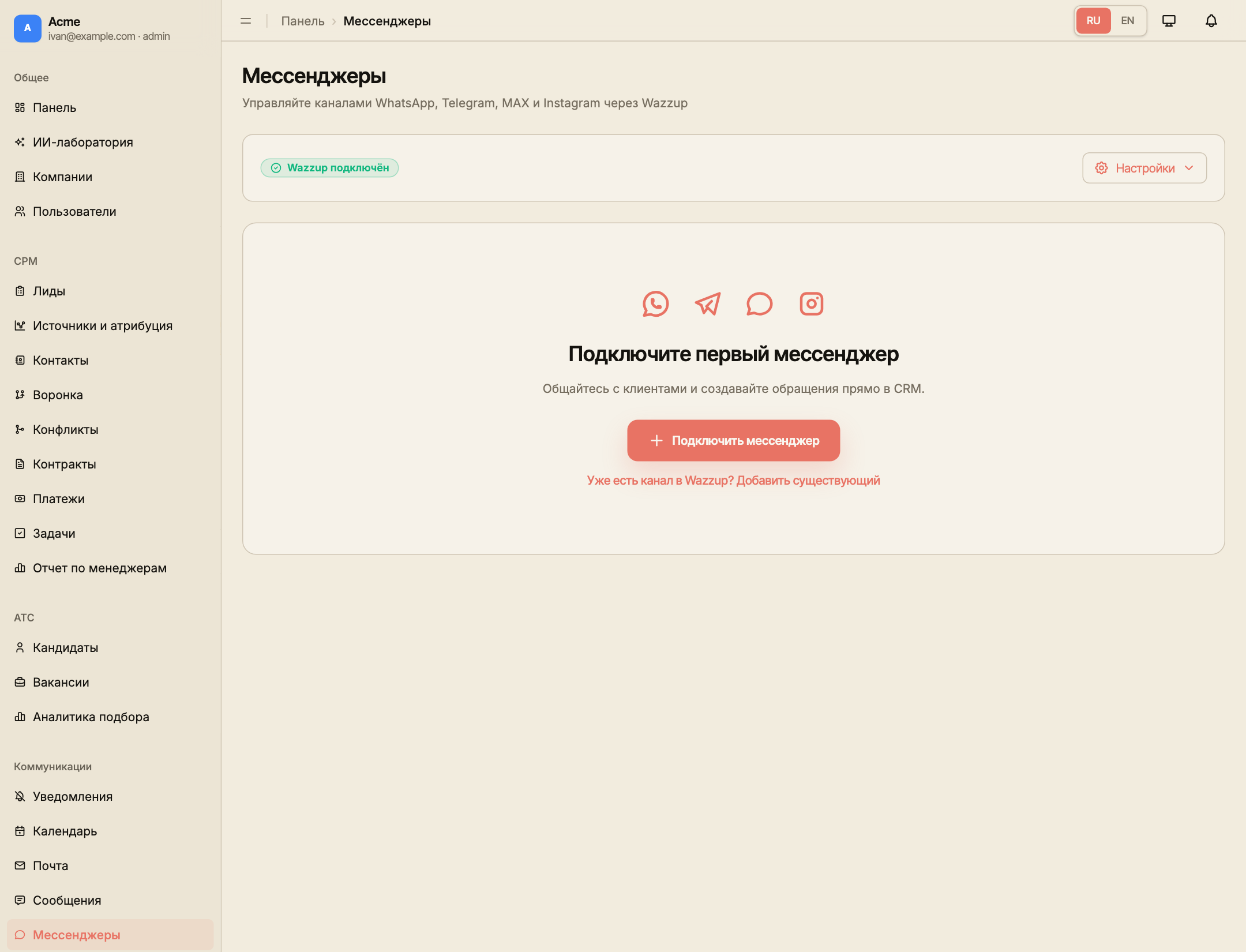The width and height of the screenshot is (1246, 952).
Task: Open Задачи page
Action: [x=110, y=534]
